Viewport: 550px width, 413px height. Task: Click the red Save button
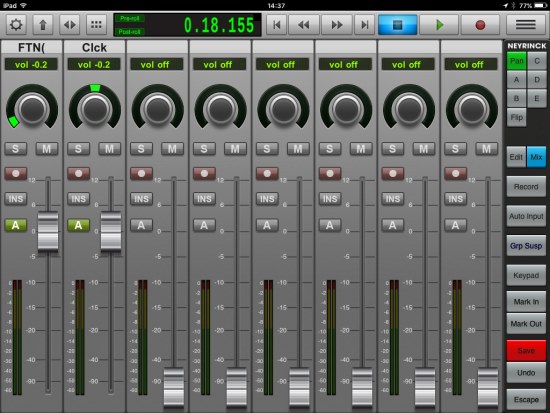click(526, 350)
